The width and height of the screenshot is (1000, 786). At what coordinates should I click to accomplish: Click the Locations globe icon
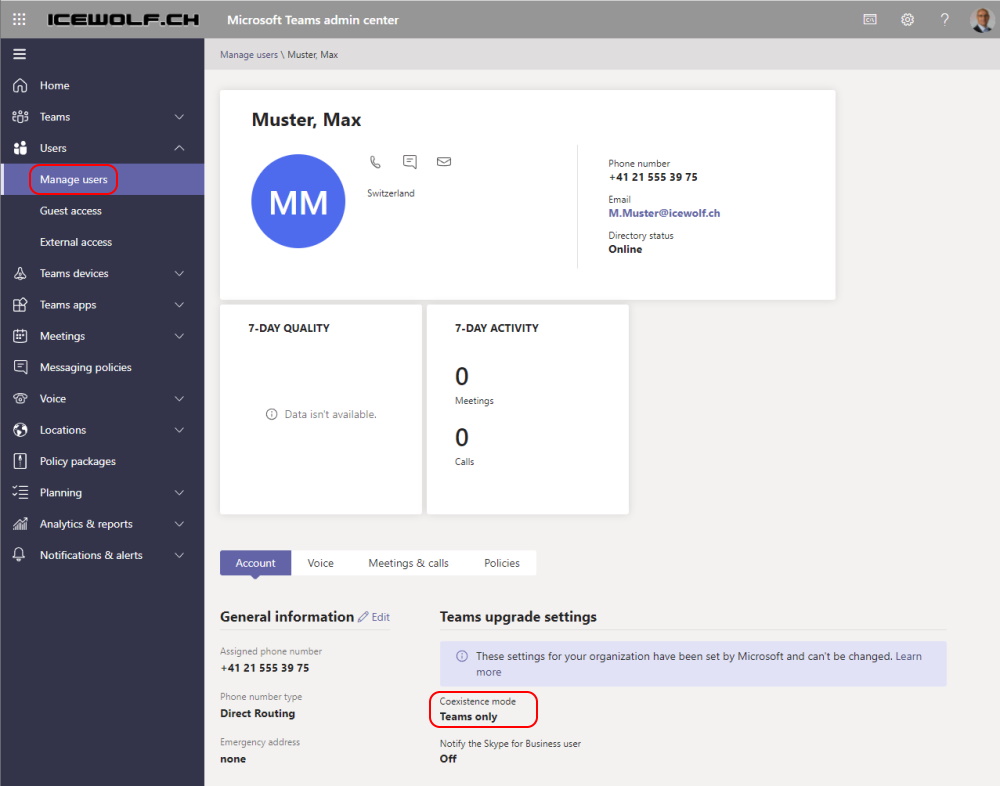pos(20,429)
